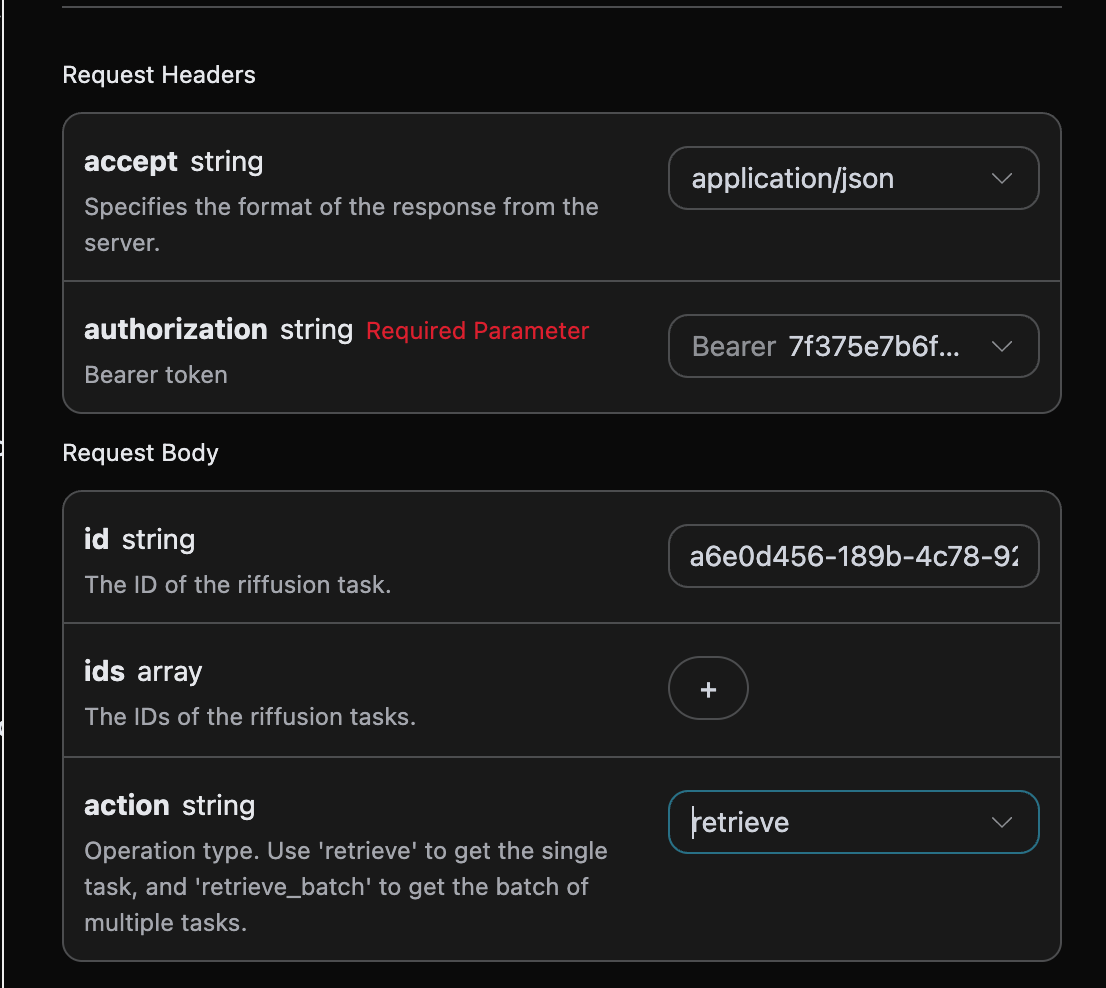The image size is (1106, 988).
Task: Click the bold id parameter name
Action: pos(96,540)
